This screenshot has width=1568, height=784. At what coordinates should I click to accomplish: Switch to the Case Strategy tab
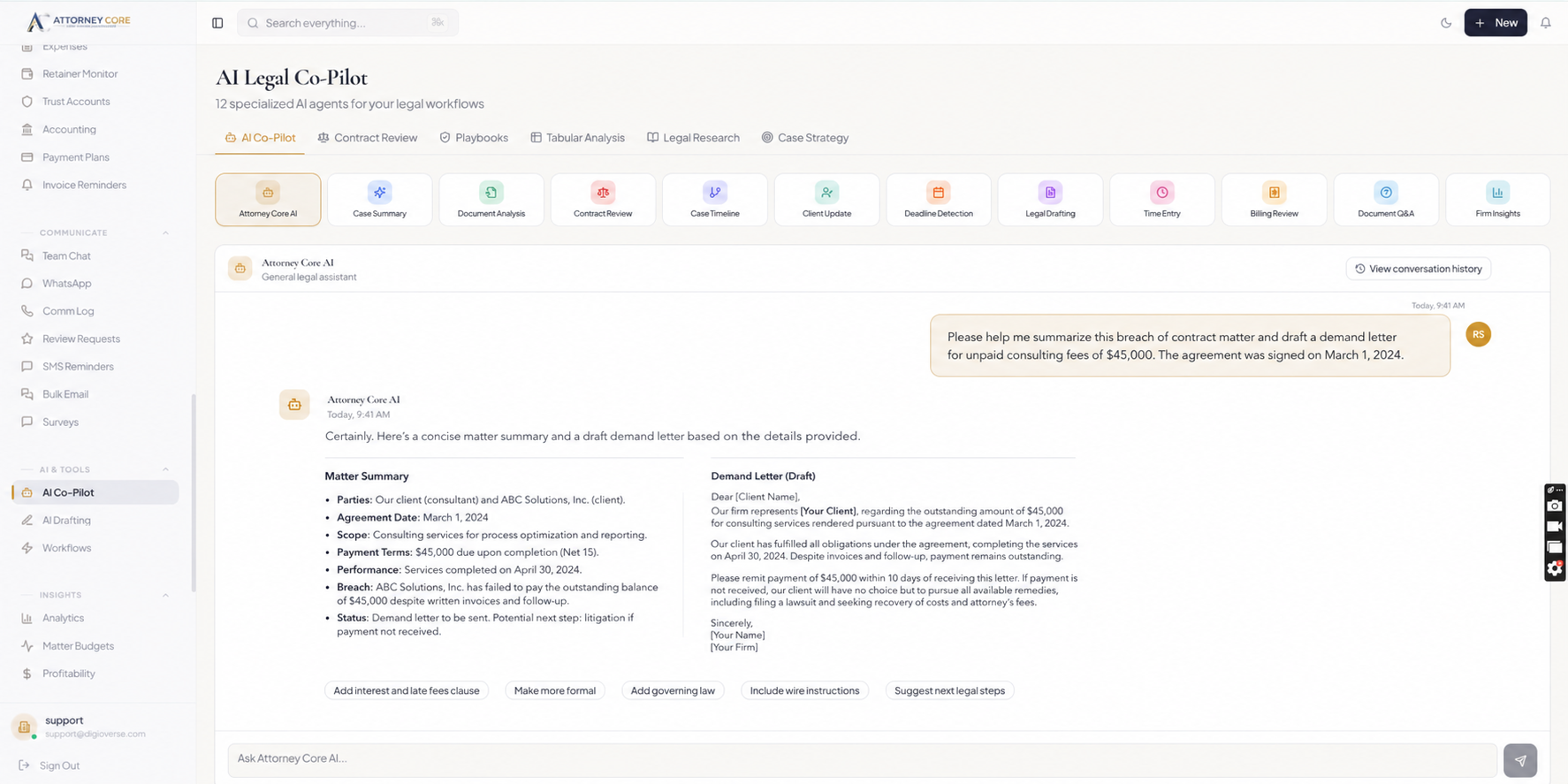pos(805,138)
